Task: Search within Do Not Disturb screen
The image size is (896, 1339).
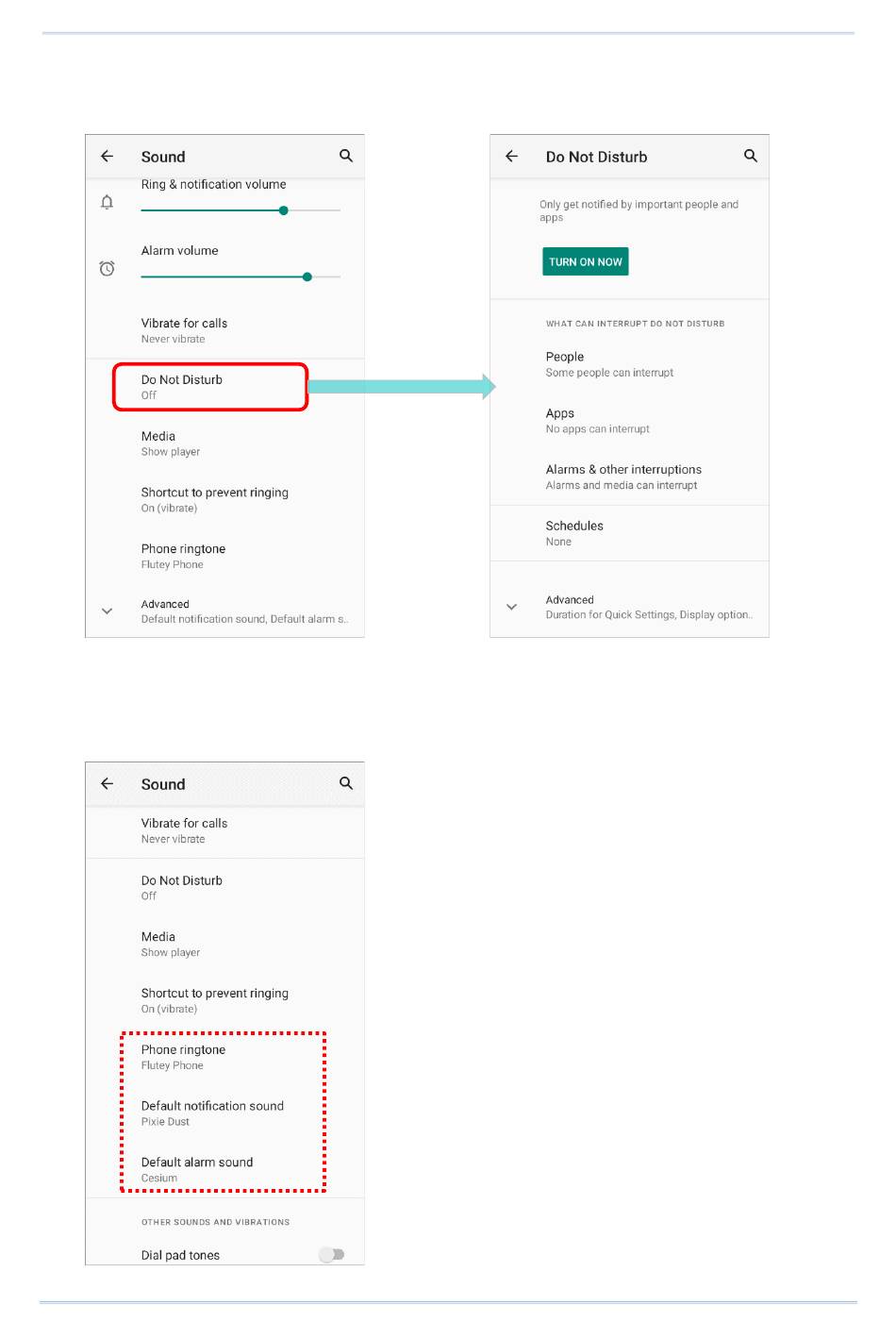Action: (751, 156)
